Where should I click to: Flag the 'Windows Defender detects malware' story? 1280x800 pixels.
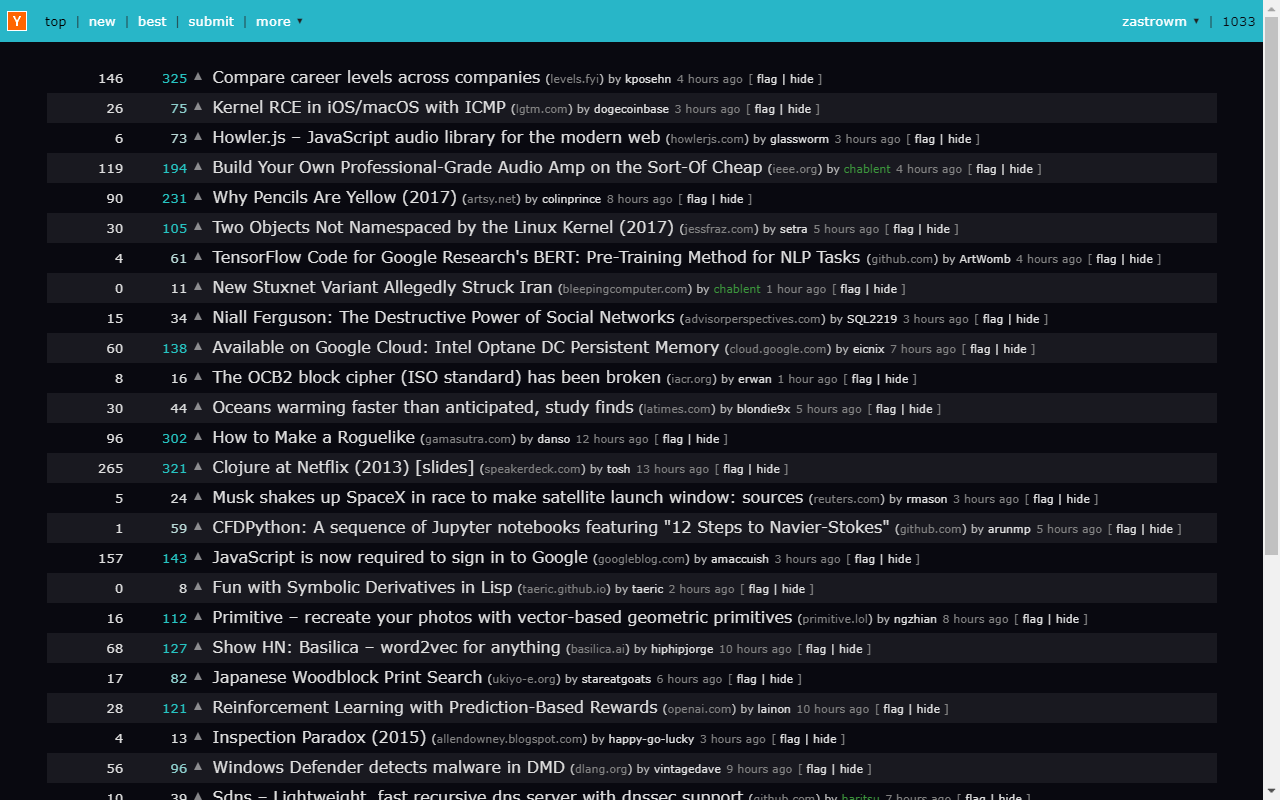816,769
